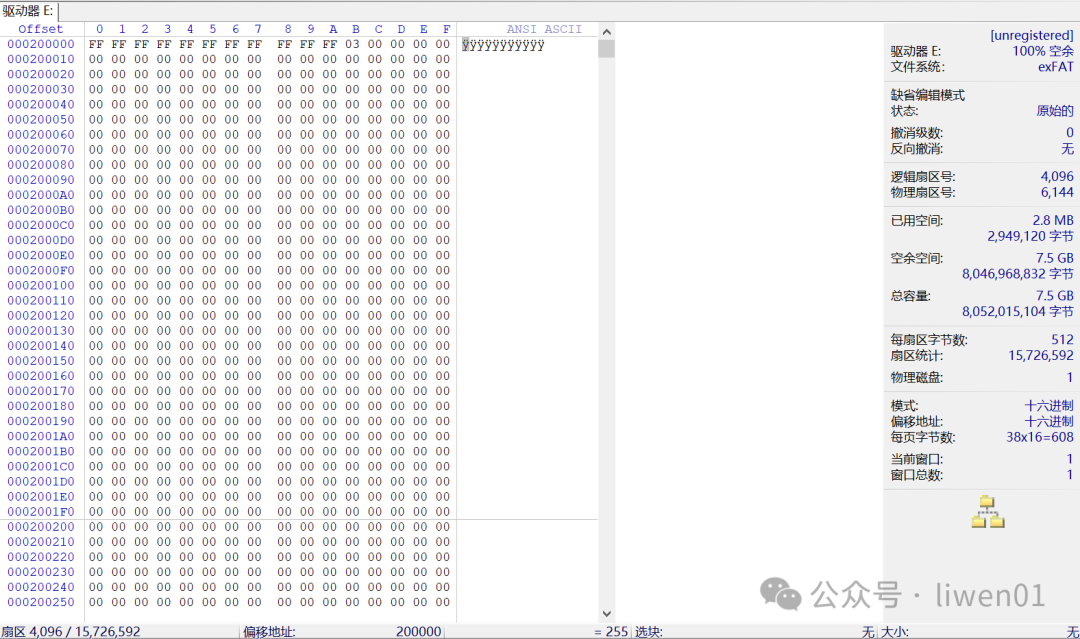Click the exFAT file system value
Viewport: 1080px width, 639px height.
(1056, 67)
